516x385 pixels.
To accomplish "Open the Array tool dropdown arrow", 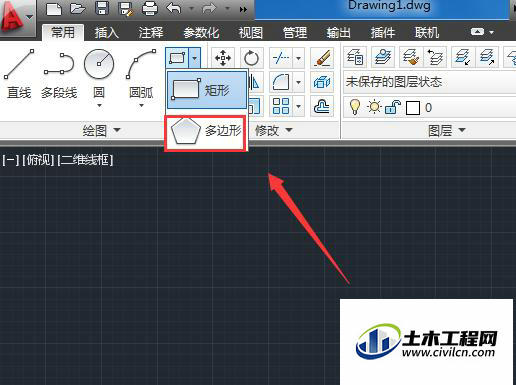I will click(299, 106).
